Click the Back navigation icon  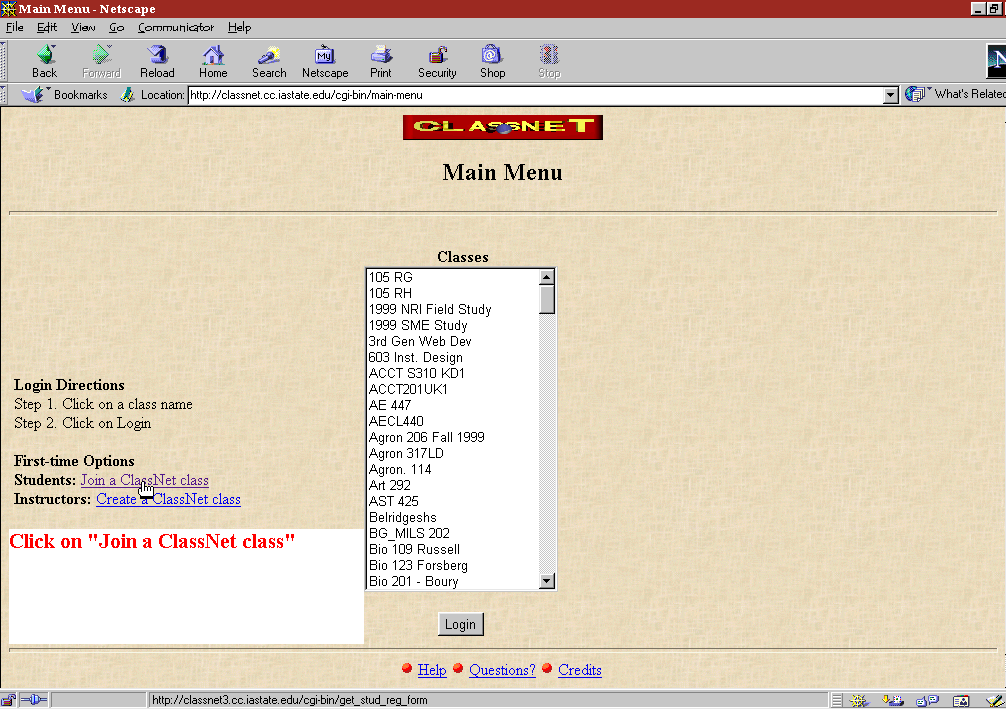pos(44,61)
